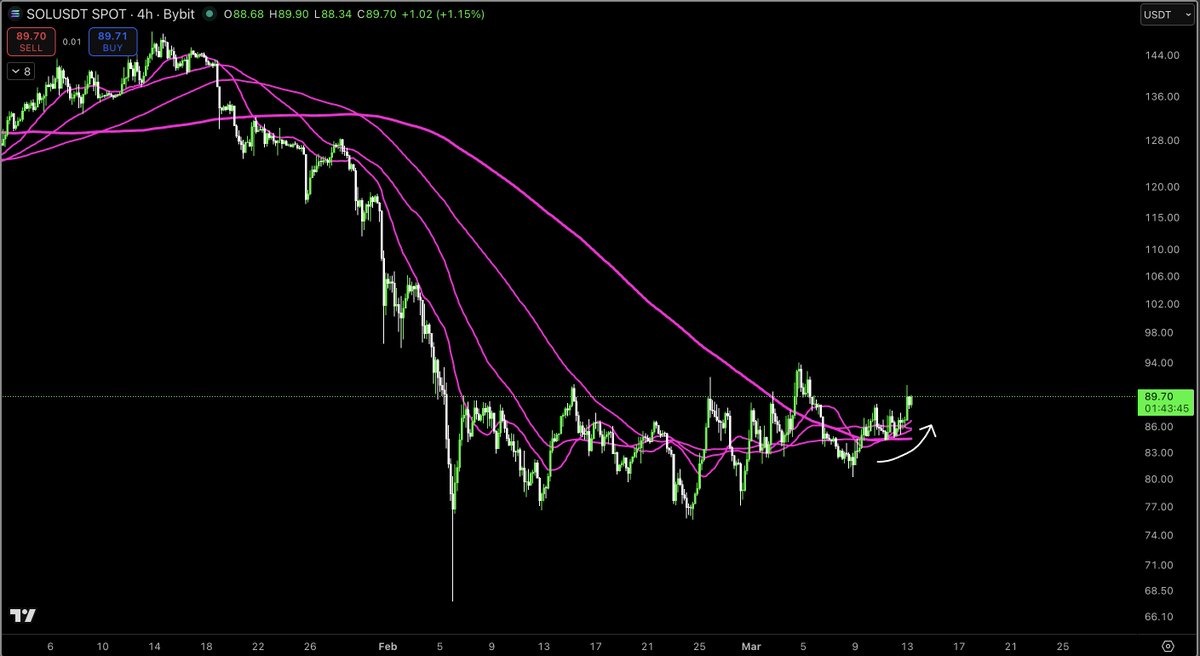Click the 136.00 price axis label

coord(1163,97)
